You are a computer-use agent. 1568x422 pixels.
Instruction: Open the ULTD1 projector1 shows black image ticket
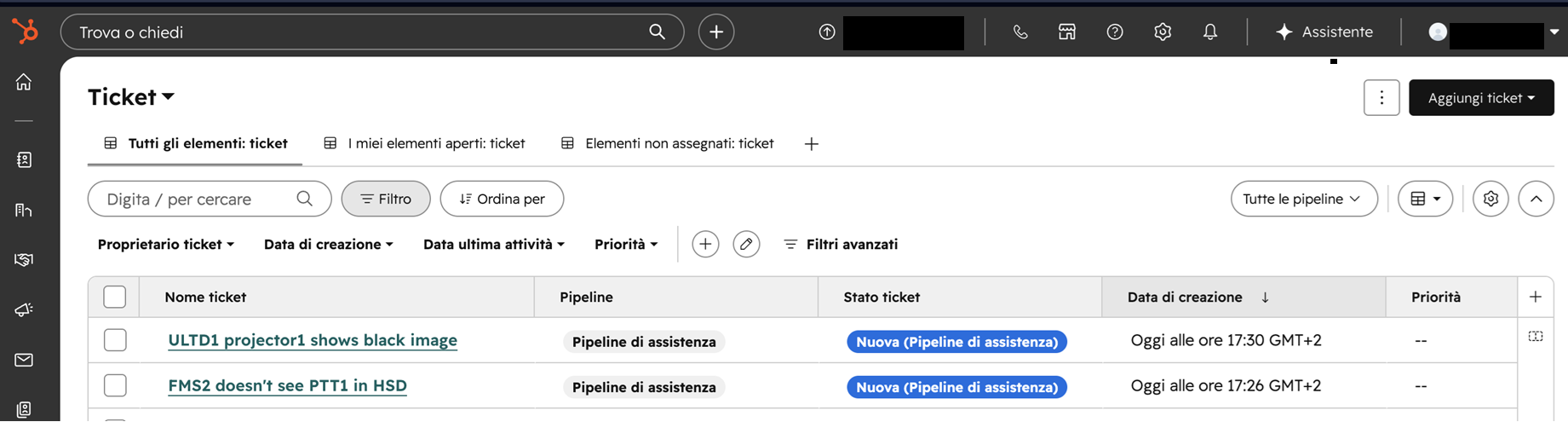(313, 340)
